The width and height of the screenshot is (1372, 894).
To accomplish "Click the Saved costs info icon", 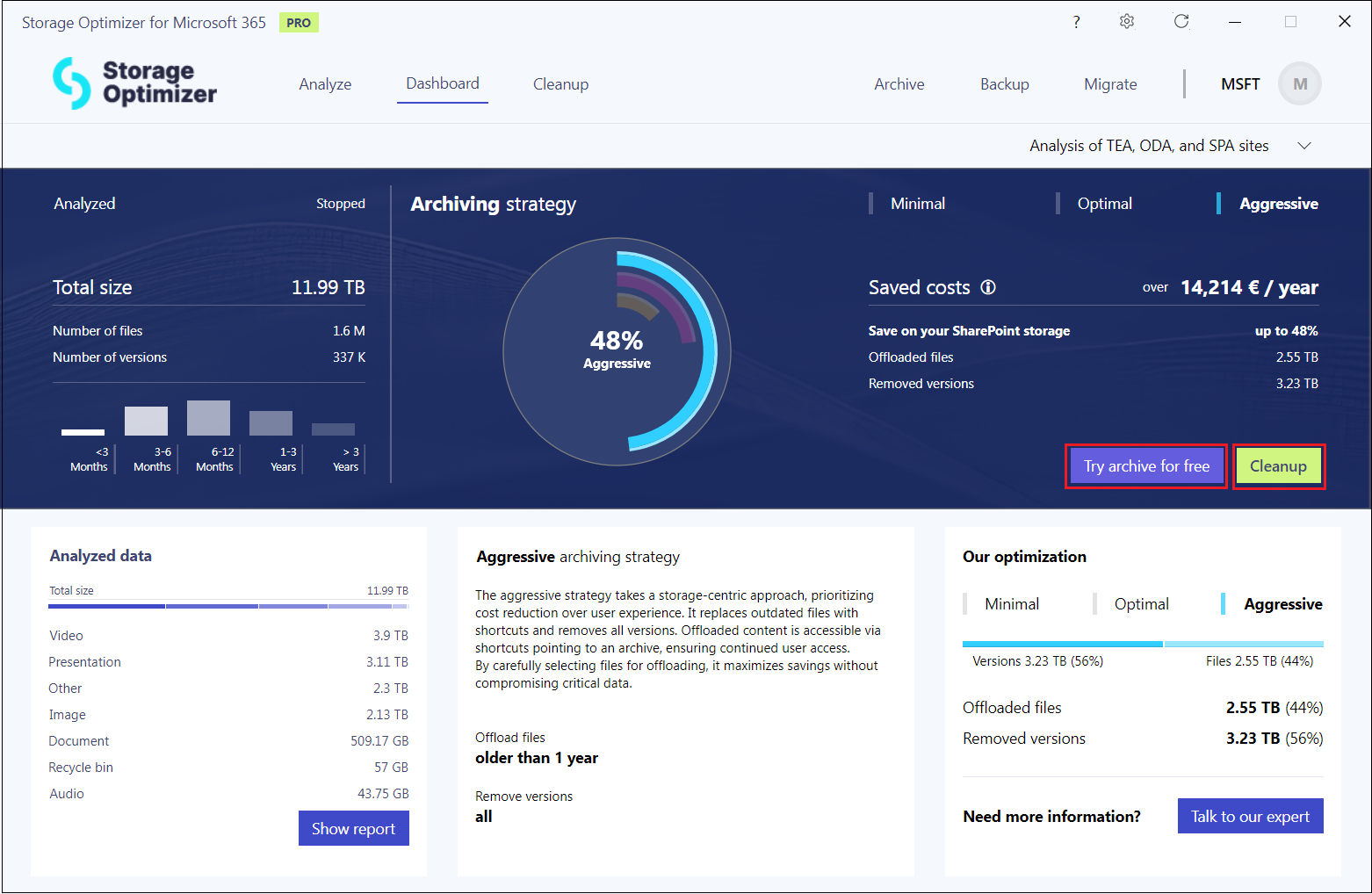I will (988, 287).
